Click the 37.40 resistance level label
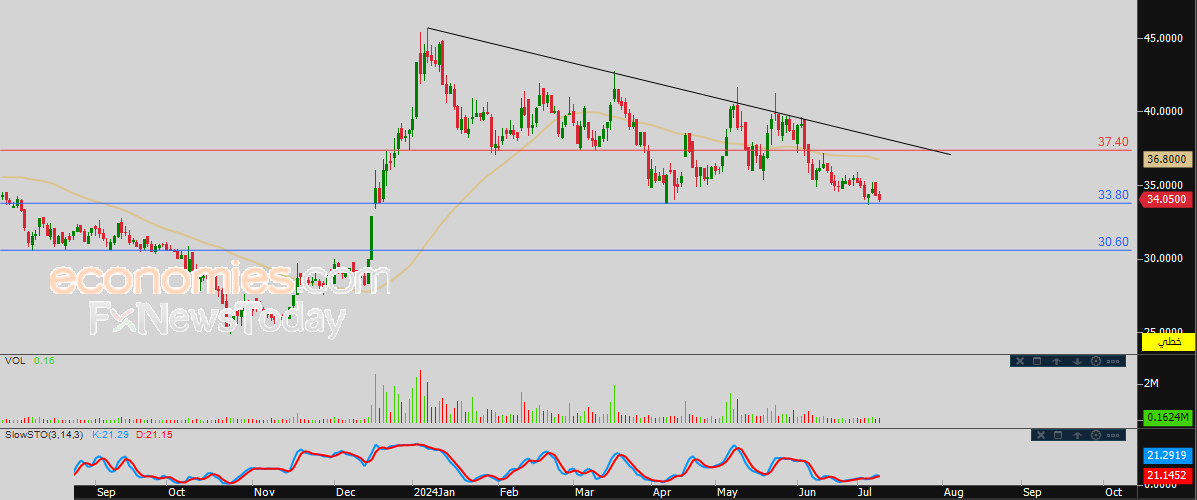The image size is (1197, 500). point(1113,142)
